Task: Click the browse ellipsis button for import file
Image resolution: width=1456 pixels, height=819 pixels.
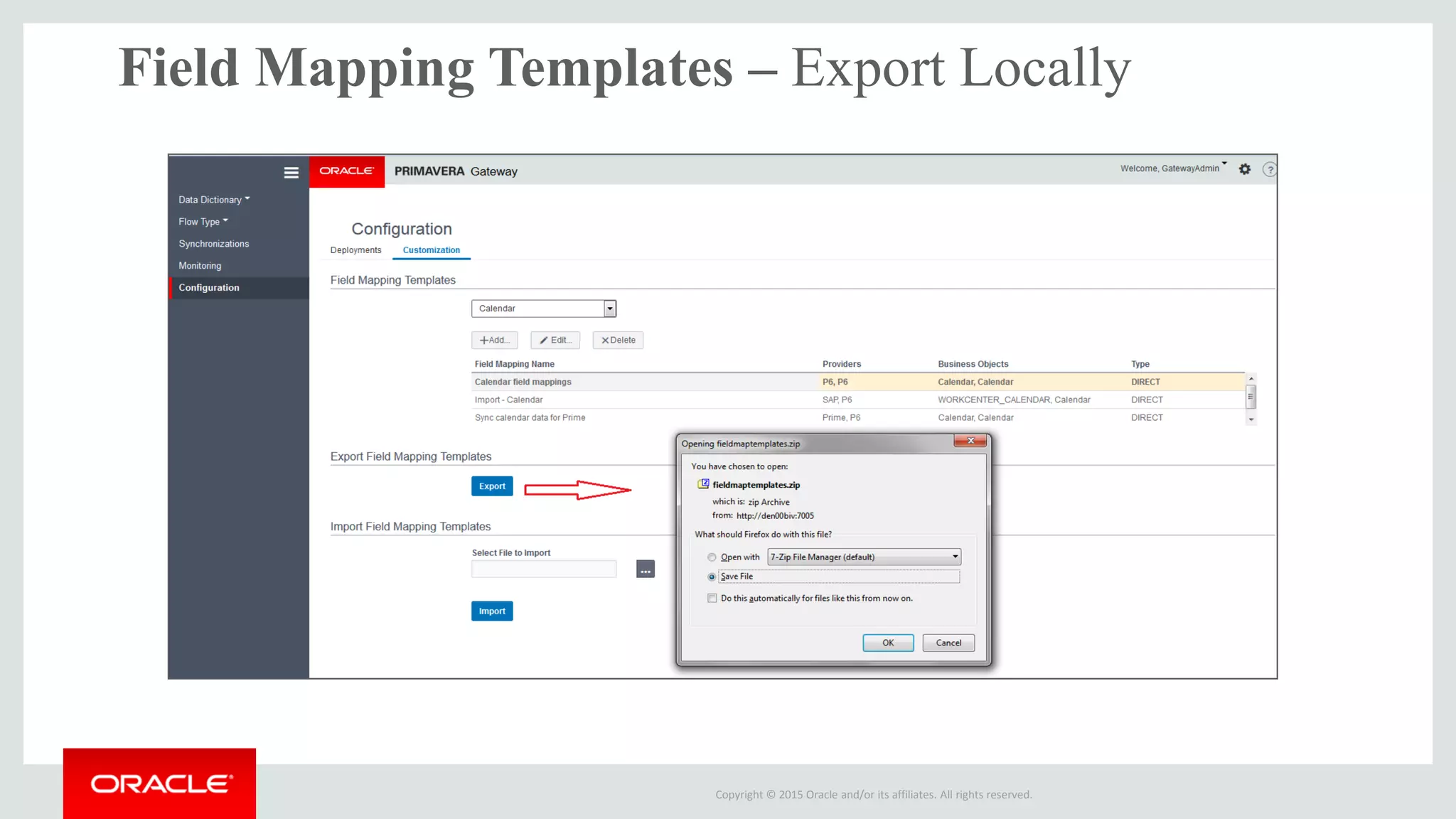Action: point(645,569)
